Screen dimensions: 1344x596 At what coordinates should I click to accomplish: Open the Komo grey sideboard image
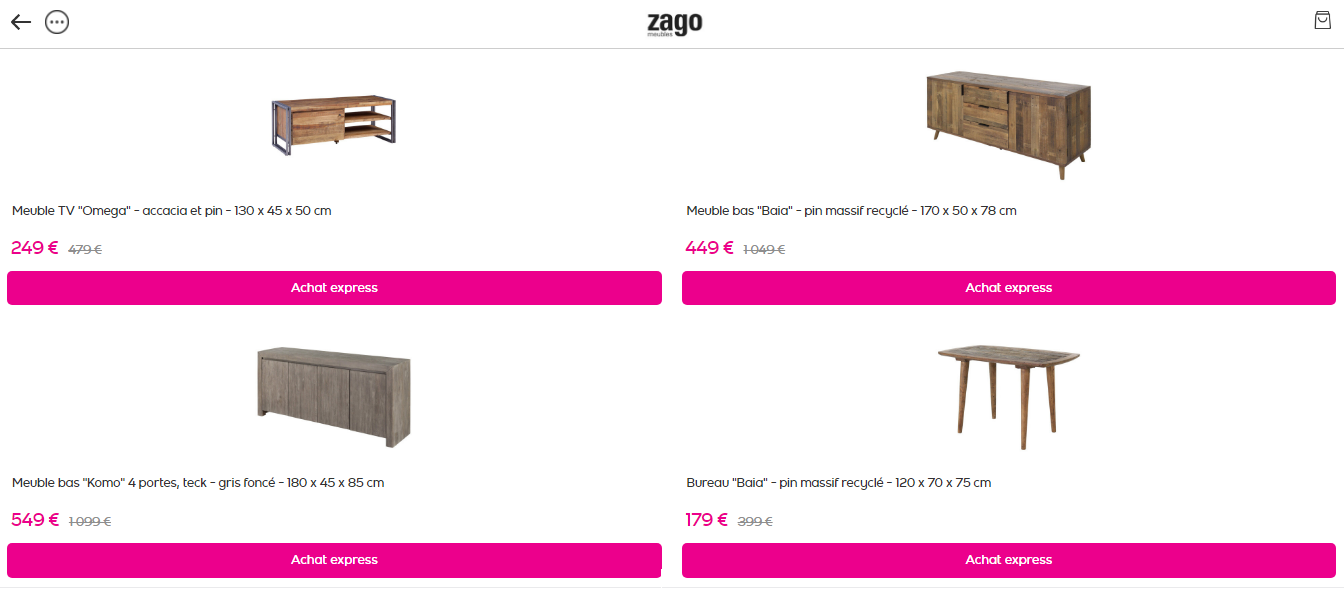(x=333, y=397)
